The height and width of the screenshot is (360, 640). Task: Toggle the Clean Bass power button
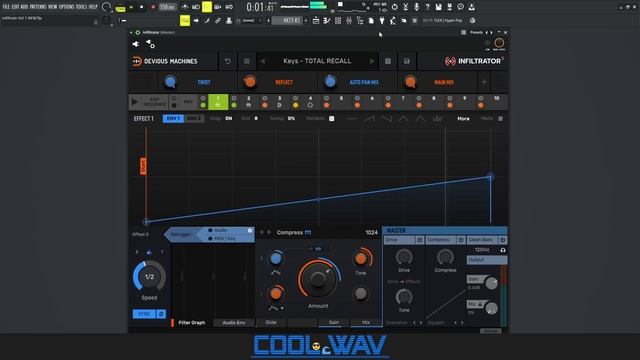tap(503, 240)
